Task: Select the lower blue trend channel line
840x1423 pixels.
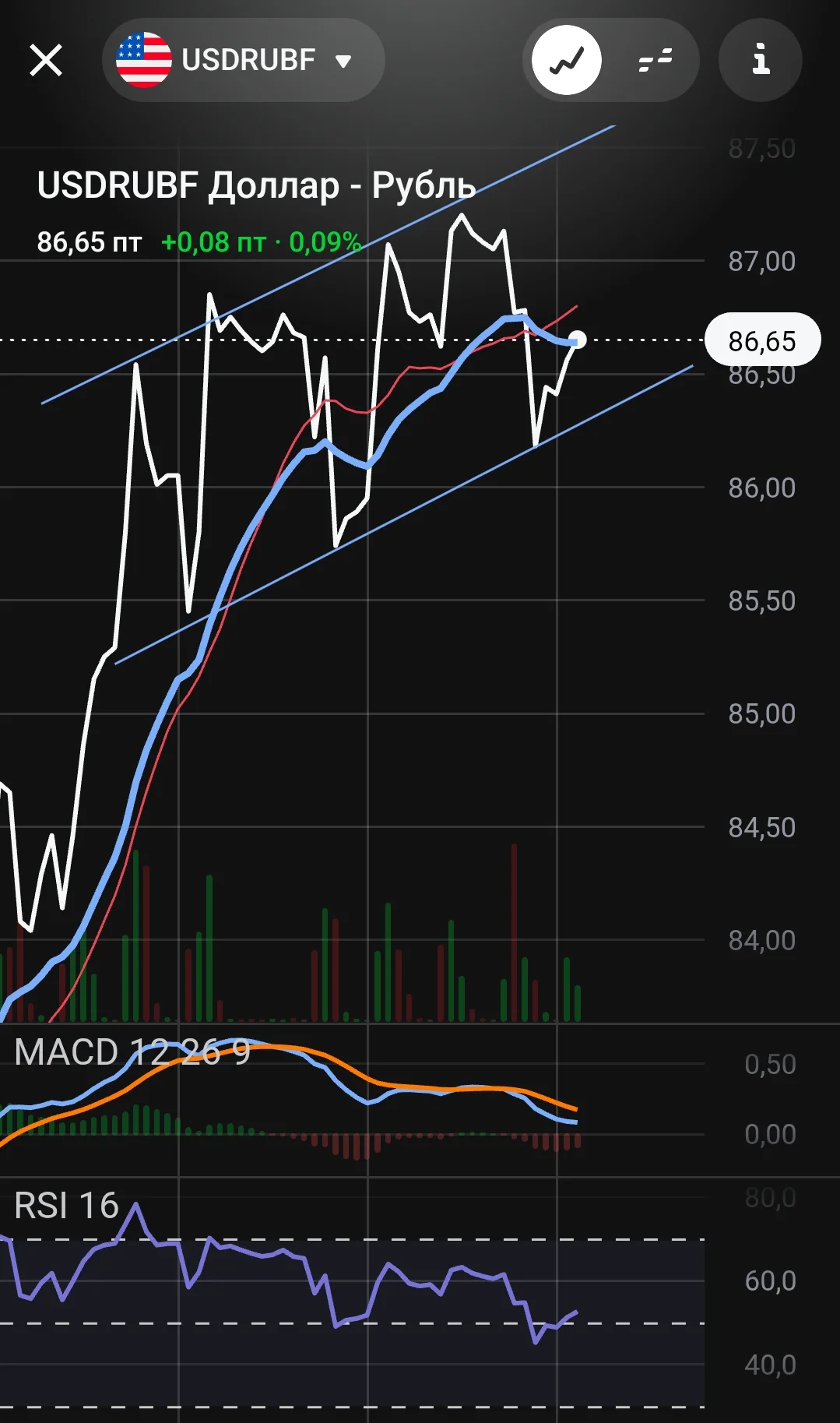Action: (405, 514)
